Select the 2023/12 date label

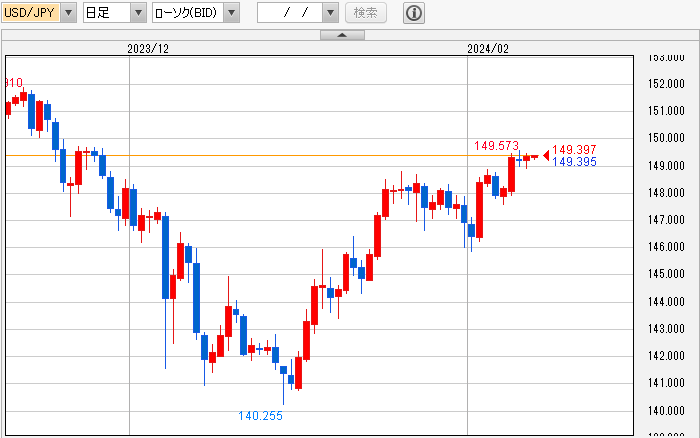(x=148, y=49)
